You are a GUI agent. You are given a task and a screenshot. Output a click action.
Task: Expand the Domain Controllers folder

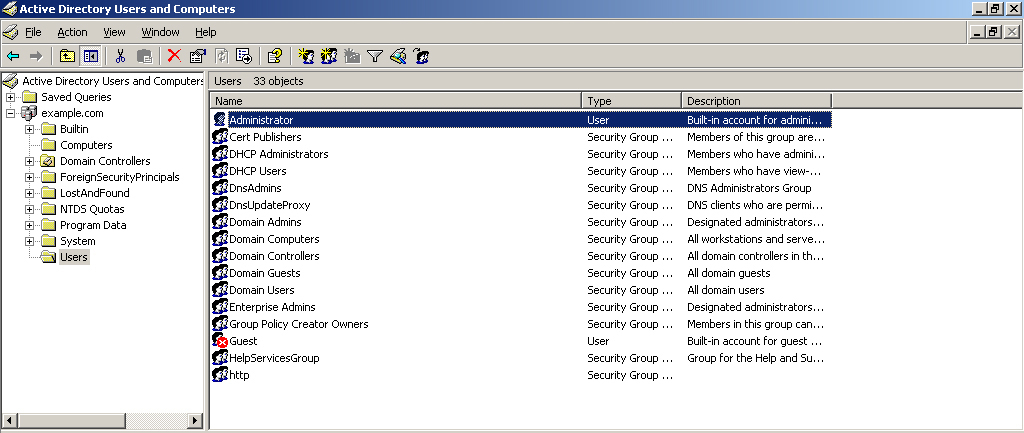(x=29, y=161)
